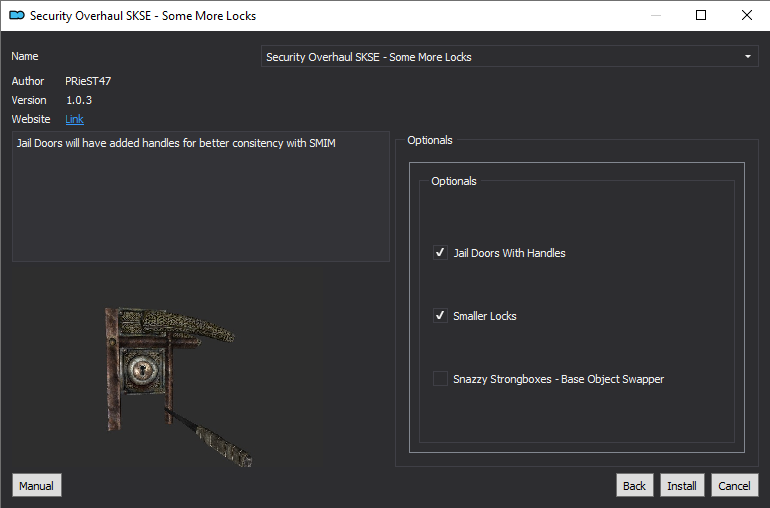The width and height of the screenshot is (770, 508).
Task: Click the Snazzy Strongboxes label text
Action: coord(558,379)
